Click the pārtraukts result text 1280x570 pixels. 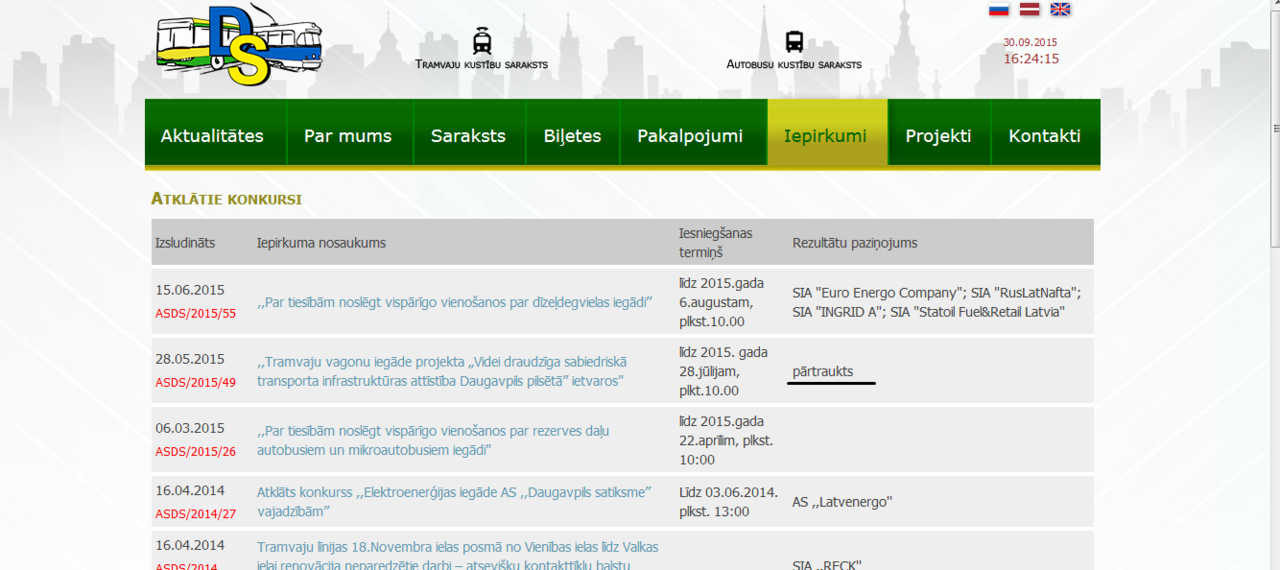pyautogui.click(x=823, y=371)
